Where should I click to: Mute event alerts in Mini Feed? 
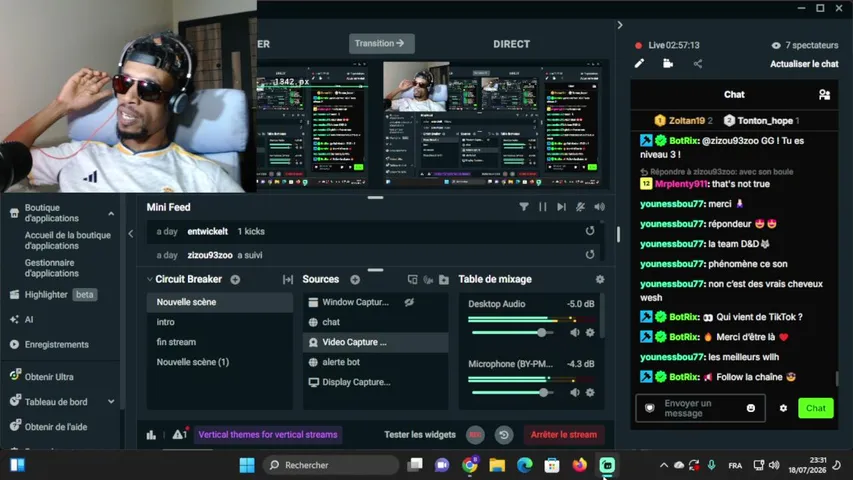[580, 207]
